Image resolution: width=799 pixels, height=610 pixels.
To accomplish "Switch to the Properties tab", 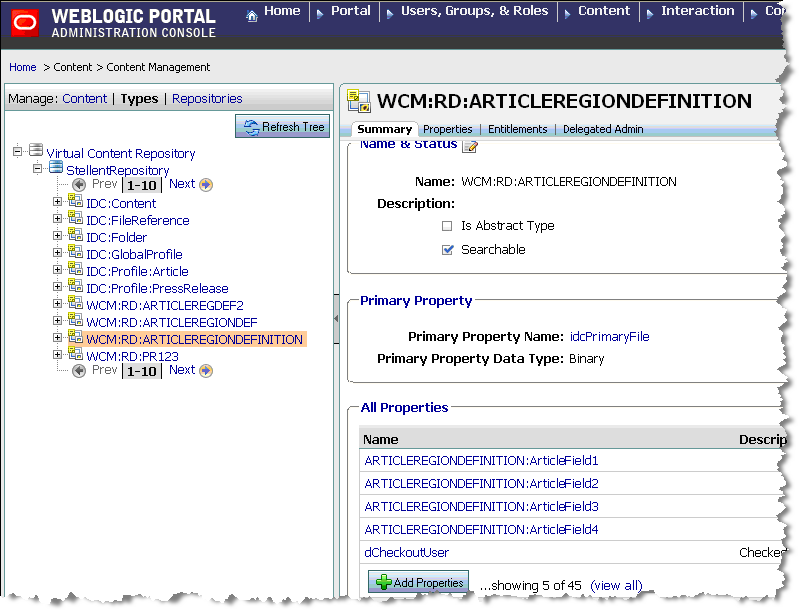I will coord(447,129).
